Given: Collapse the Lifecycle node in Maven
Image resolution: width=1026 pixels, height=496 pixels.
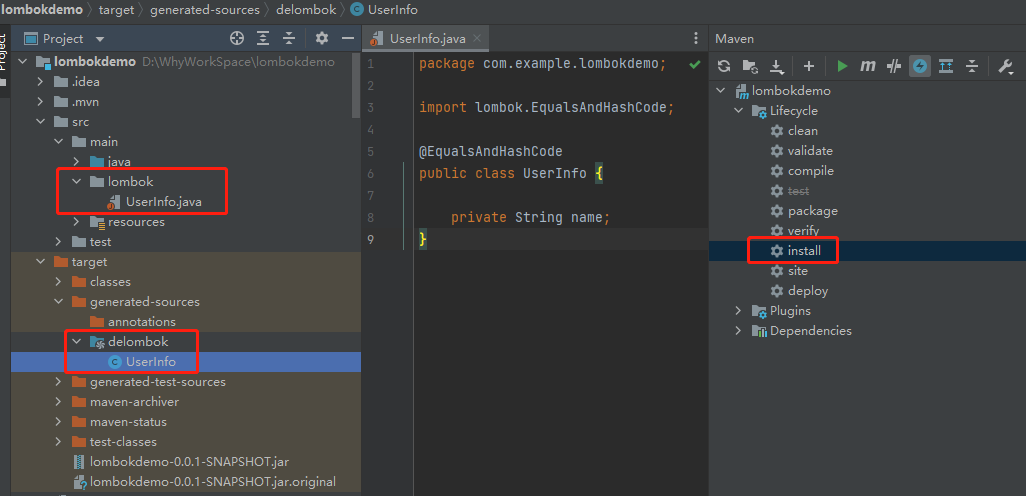Looking at the screenshot, I should pos(738,111).
